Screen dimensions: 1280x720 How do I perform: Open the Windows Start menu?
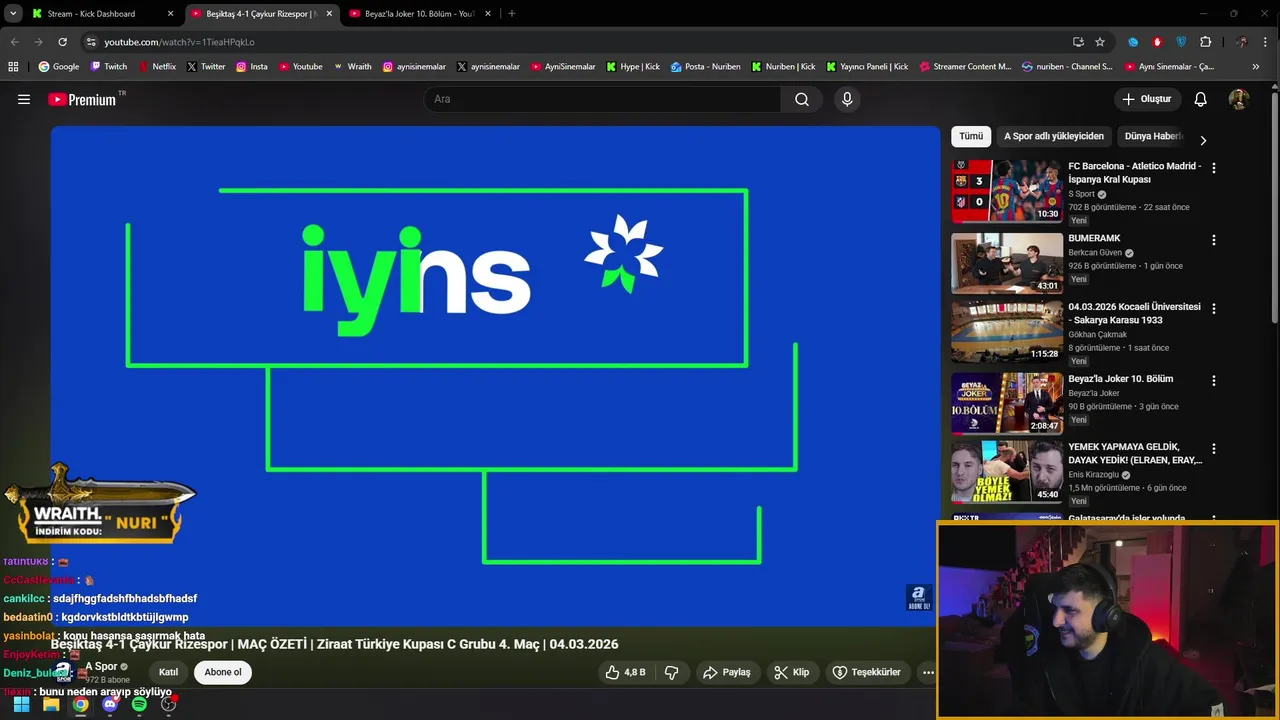tap(21, 704)
